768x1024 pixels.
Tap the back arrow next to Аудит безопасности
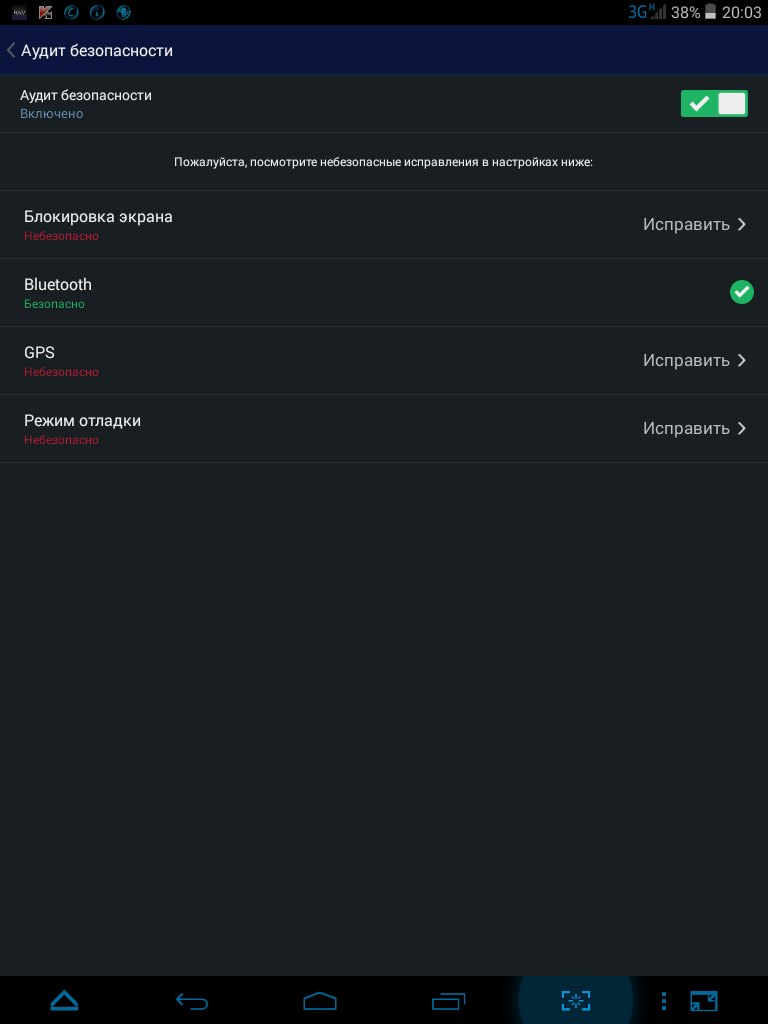[x=10, y=50]
